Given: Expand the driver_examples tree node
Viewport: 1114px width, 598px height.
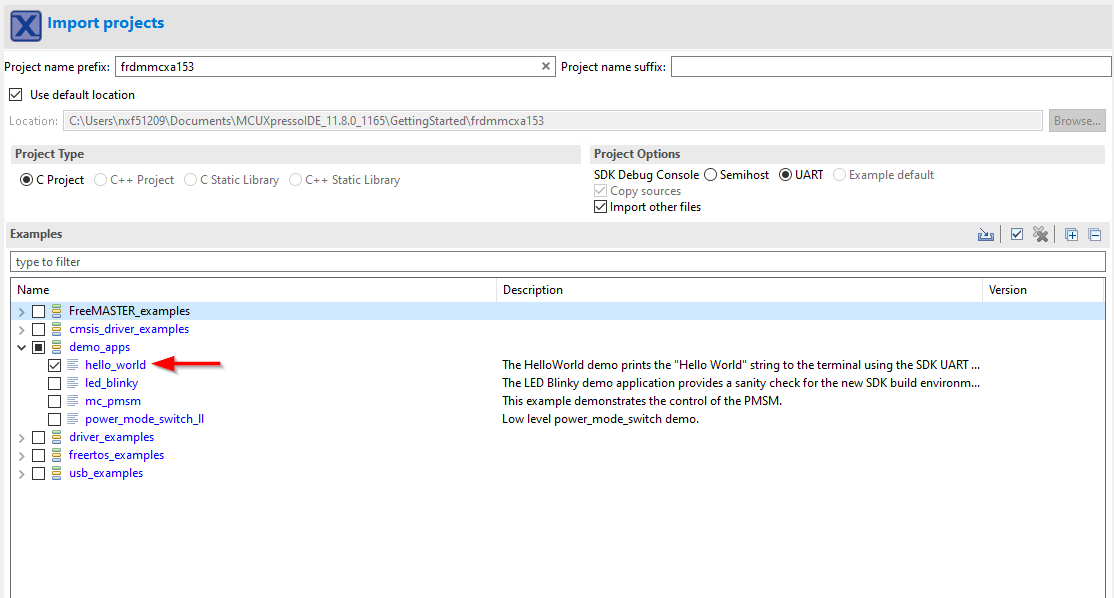Looking at the screenshot, I should point(22,437).
